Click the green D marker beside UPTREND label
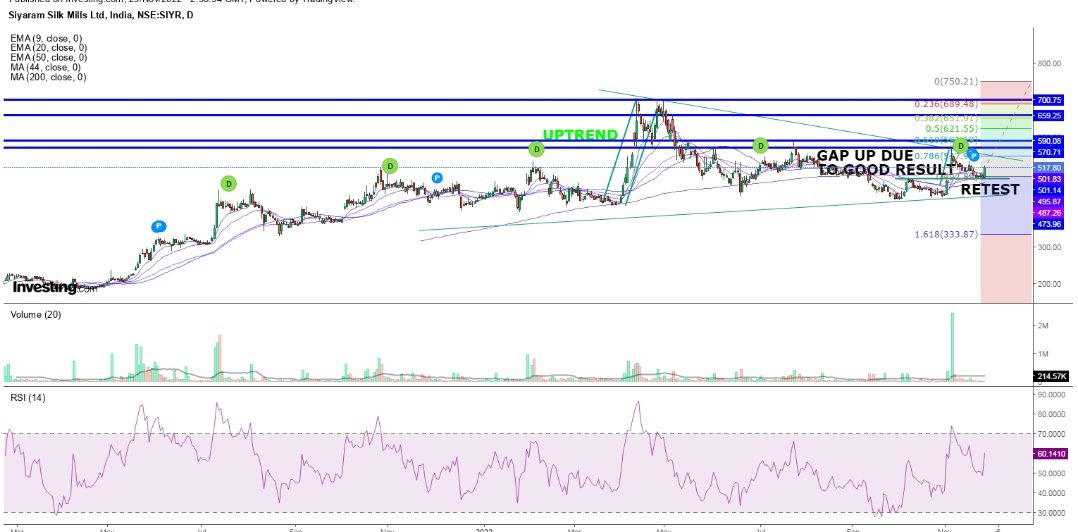Viewport: 1078px width, 532px height. [x=536, y=148]
